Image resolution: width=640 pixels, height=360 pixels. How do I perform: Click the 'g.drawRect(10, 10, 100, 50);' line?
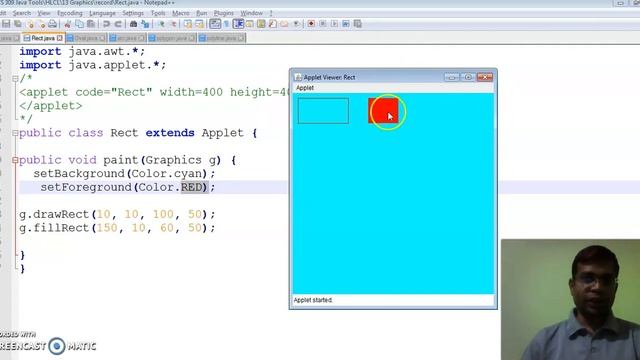click(x=117, y=214)
